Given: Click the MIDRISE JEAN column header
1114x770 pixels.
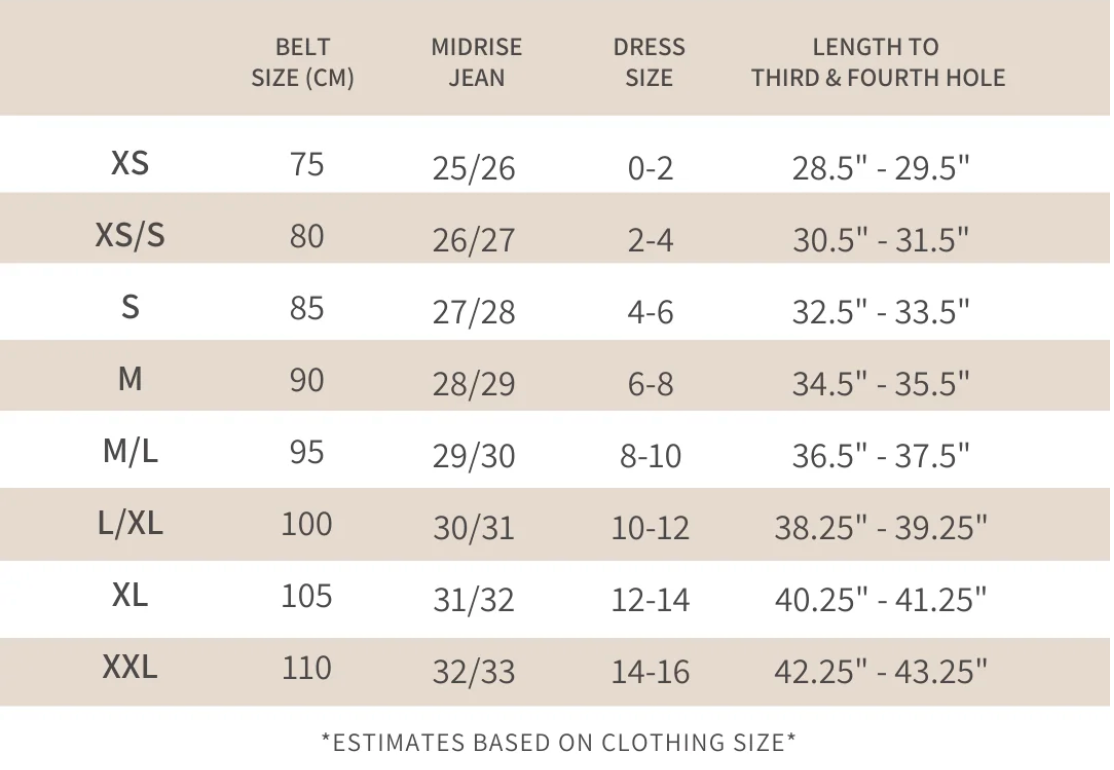Looking at the screenshot, I should click(476, 63).
